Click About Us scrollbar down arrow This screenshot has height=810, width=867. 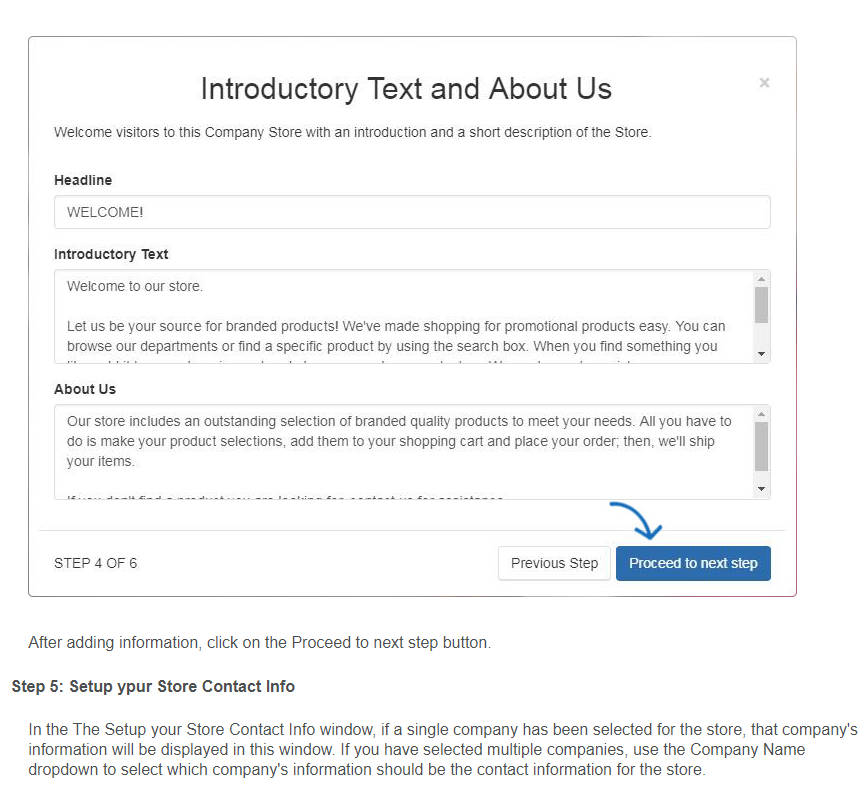tap(761, 489)
